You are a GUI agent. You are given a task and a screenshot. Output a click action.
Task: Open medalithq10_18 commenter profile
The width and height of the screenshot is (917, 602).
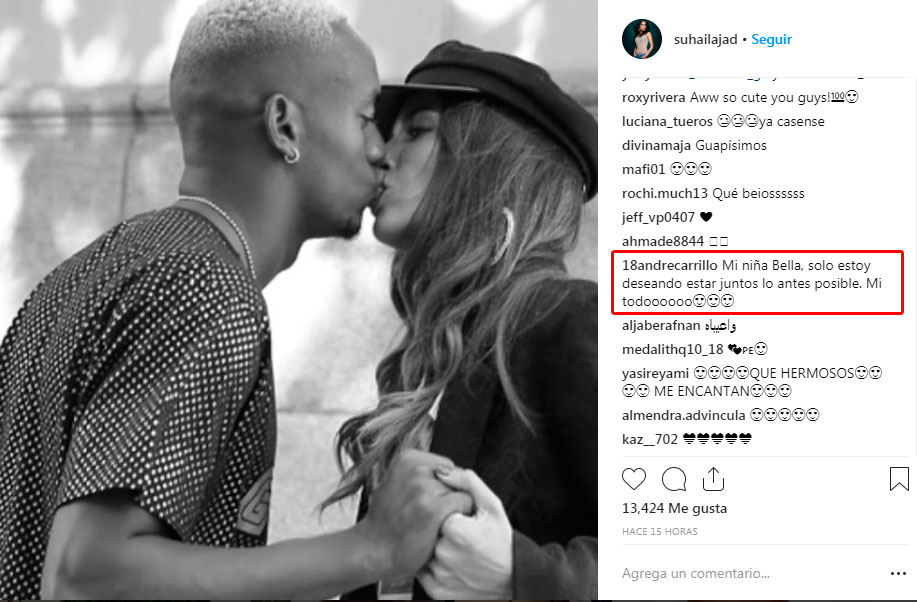pos(673,349)
